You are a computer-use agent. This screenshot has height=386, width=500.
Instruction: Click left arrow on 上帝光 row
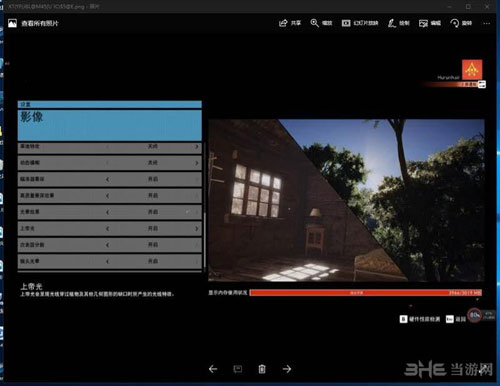coord(107,229)
